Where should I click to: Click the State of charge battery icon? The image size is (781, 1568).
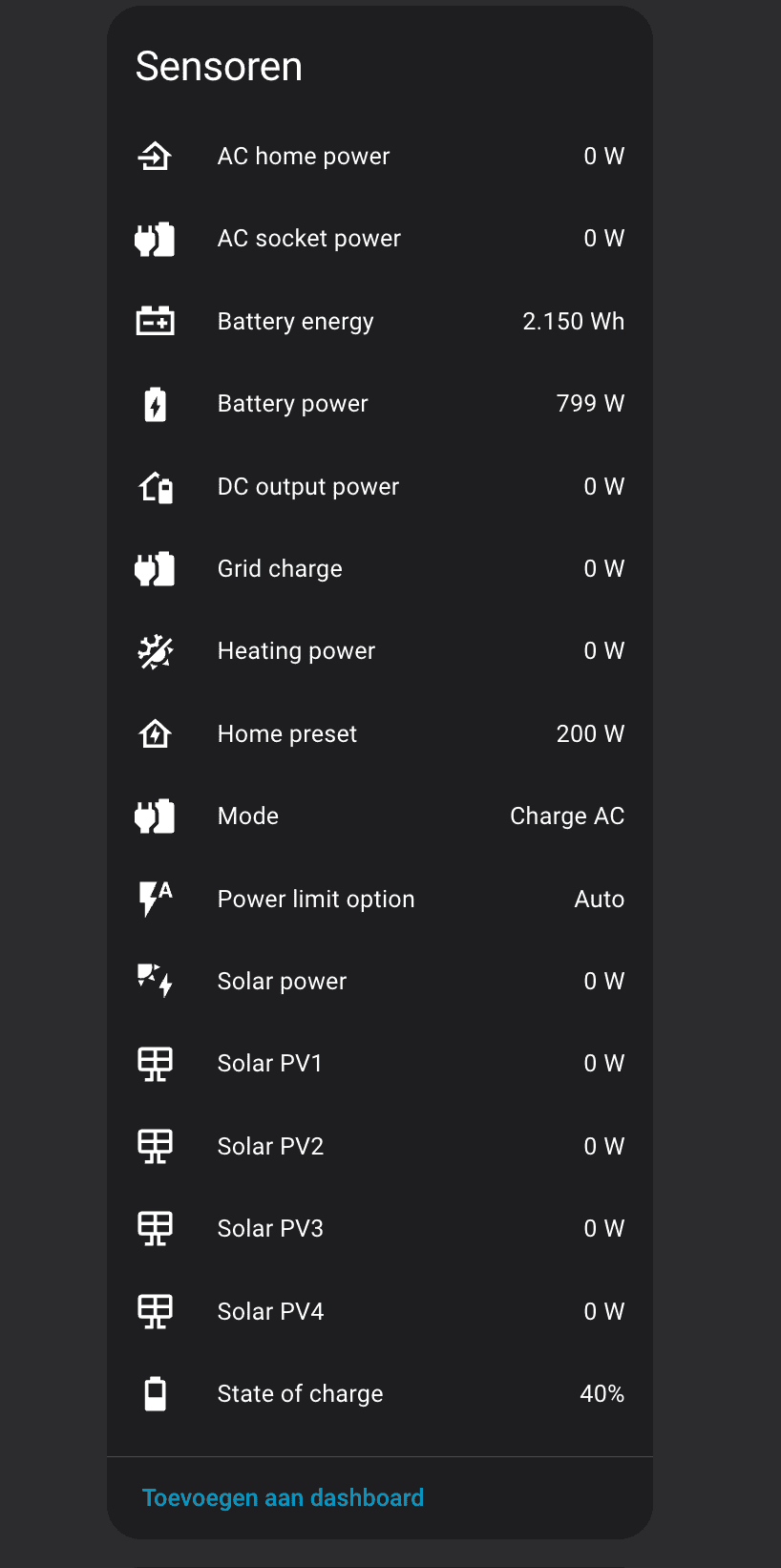click(x=155, y=1393)
